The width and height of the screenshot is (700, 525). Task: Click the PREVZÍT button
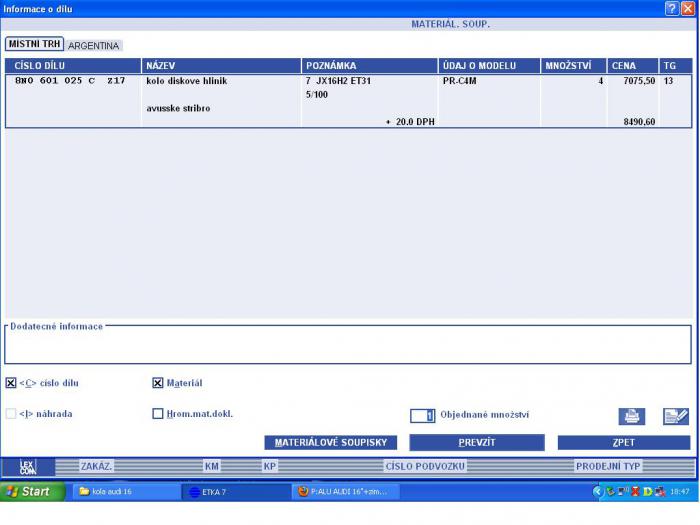click(x=476, y=442)
